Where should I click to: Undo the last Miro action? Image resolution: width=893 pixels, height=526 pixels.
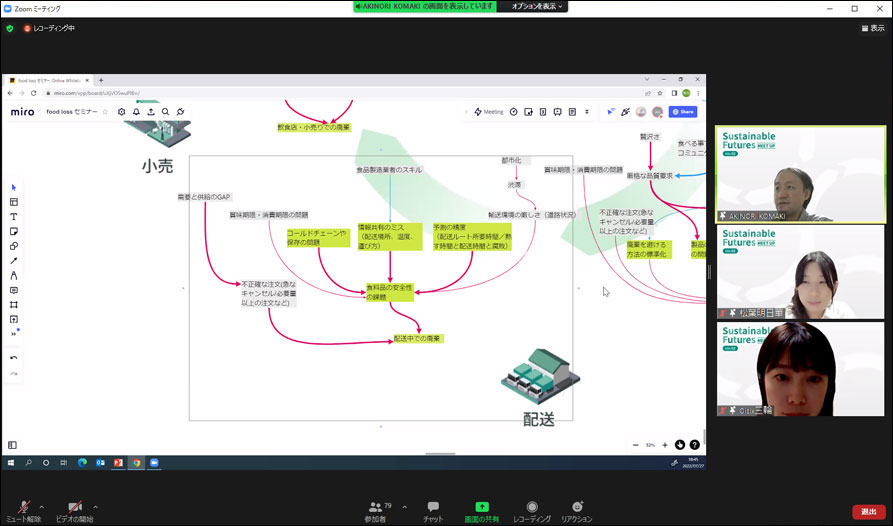14,358
